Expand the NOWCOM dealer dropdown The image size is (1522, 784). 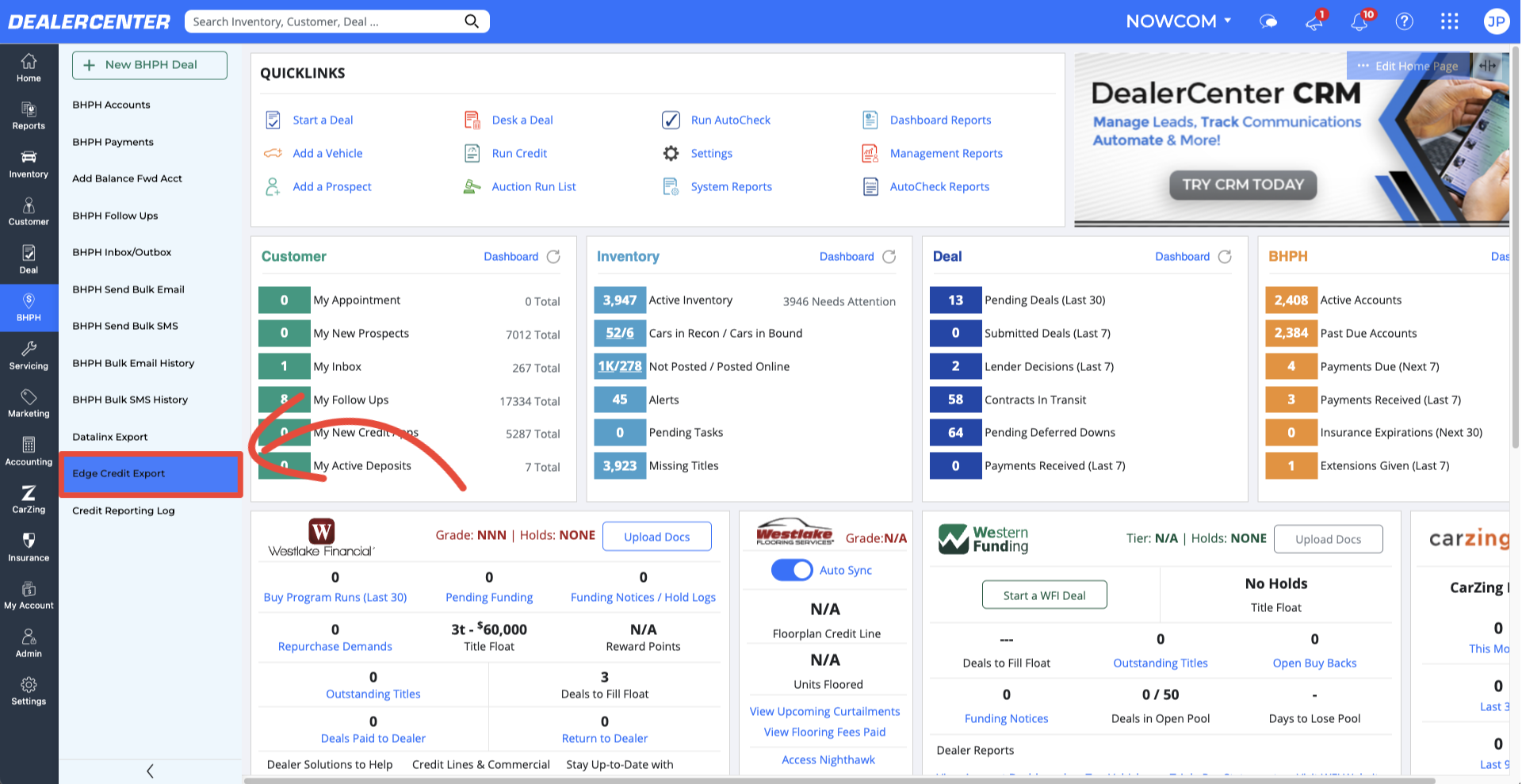coord(1179,21)
